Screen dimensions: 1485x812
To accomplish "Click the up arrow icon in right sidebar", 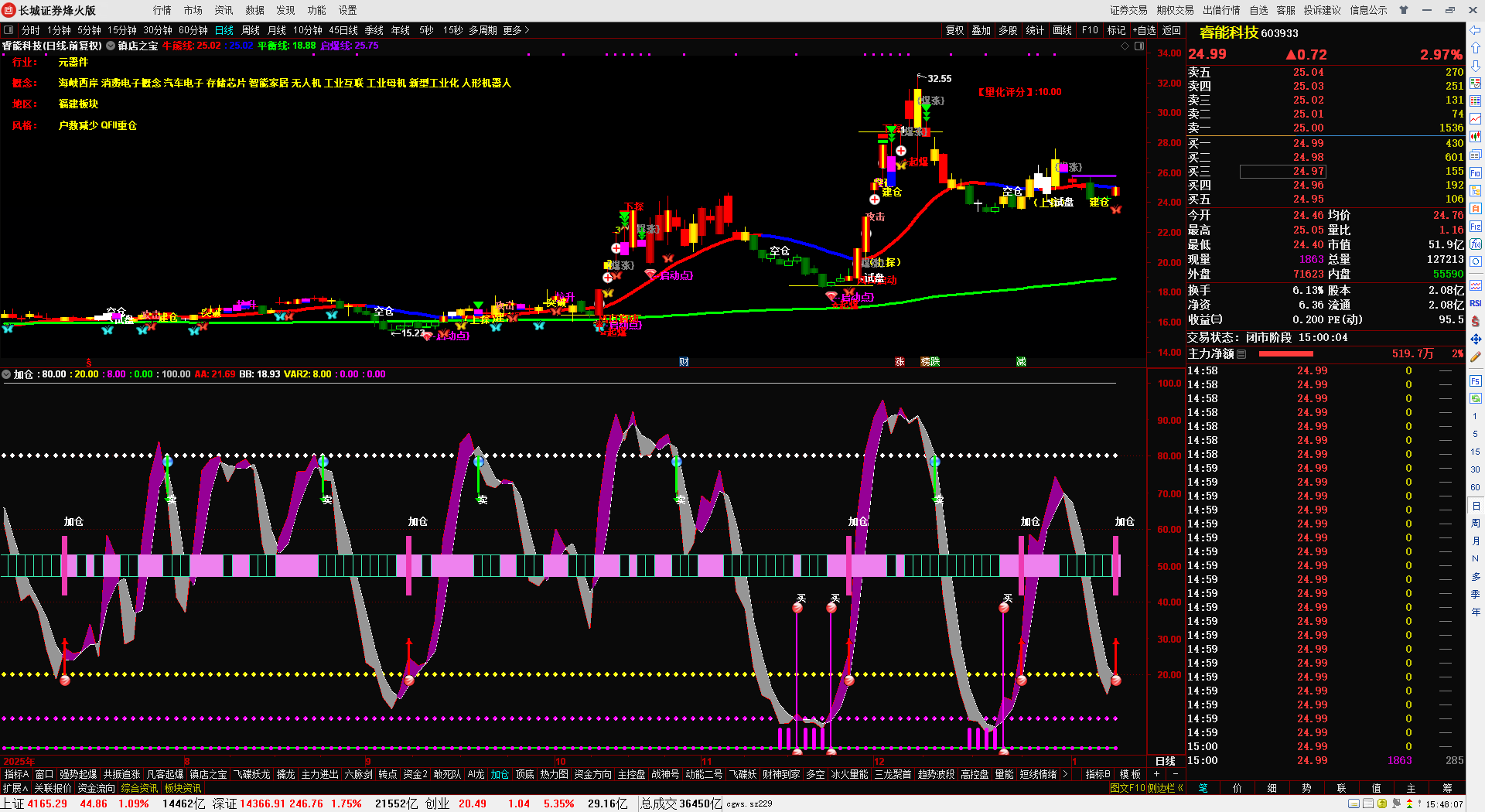I will point(1476,49).
